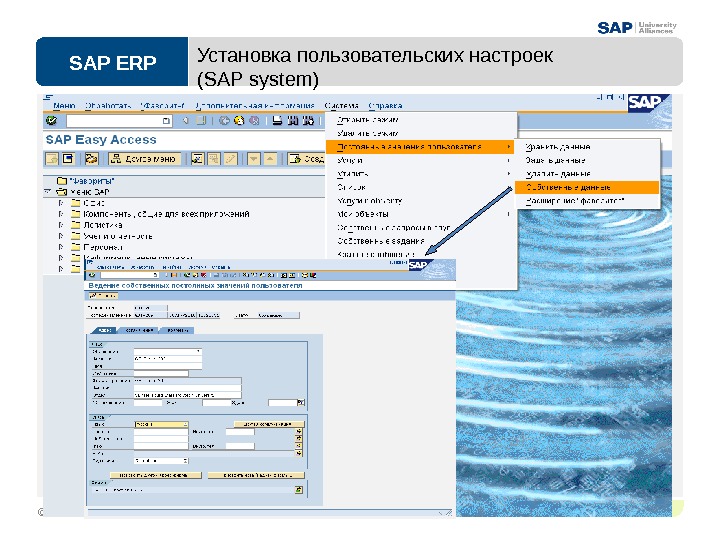Open the Дополнительная информация menu
The width and height of the screenshot is (720, 540).
[x=255, y=106]
